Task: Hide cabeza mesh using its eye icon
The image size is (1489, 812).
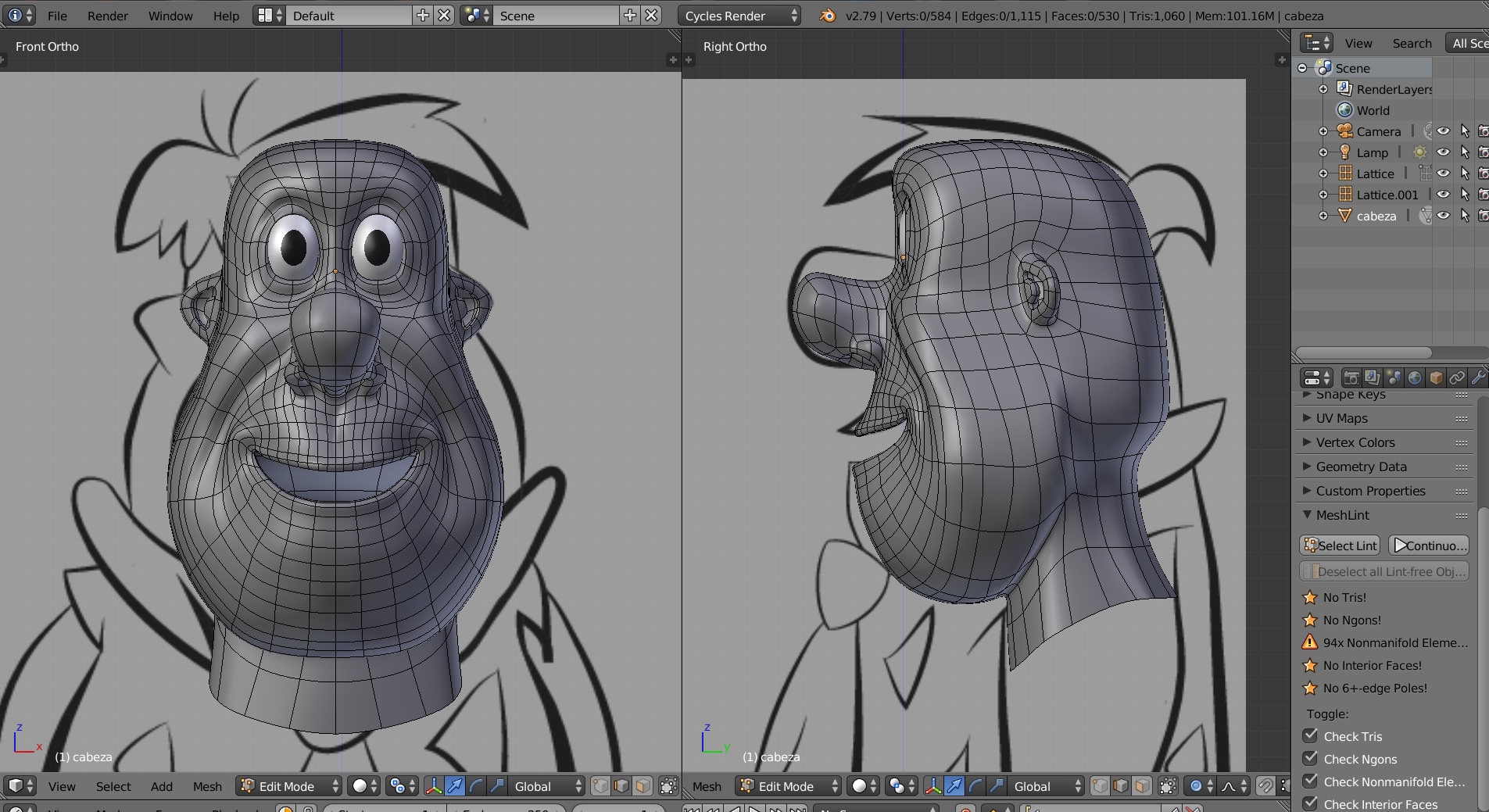Action: (x=1443, y=216)
